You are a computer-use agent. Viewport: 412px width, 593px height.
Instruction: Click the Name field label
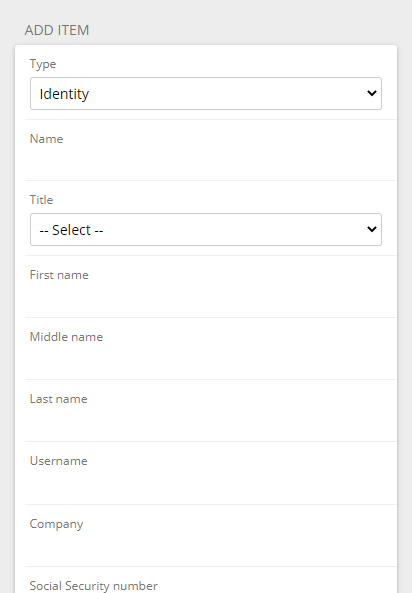(x=46, y=139)
